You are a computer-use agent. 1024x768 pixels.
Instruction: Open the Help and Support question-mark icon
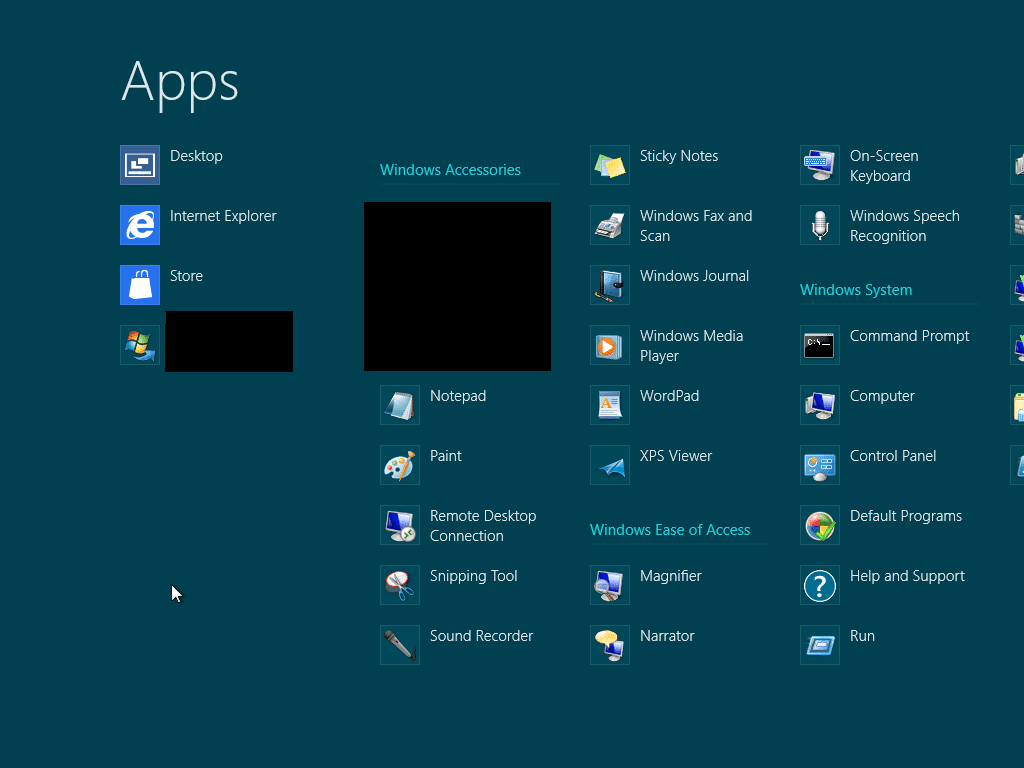pos(820,585)
